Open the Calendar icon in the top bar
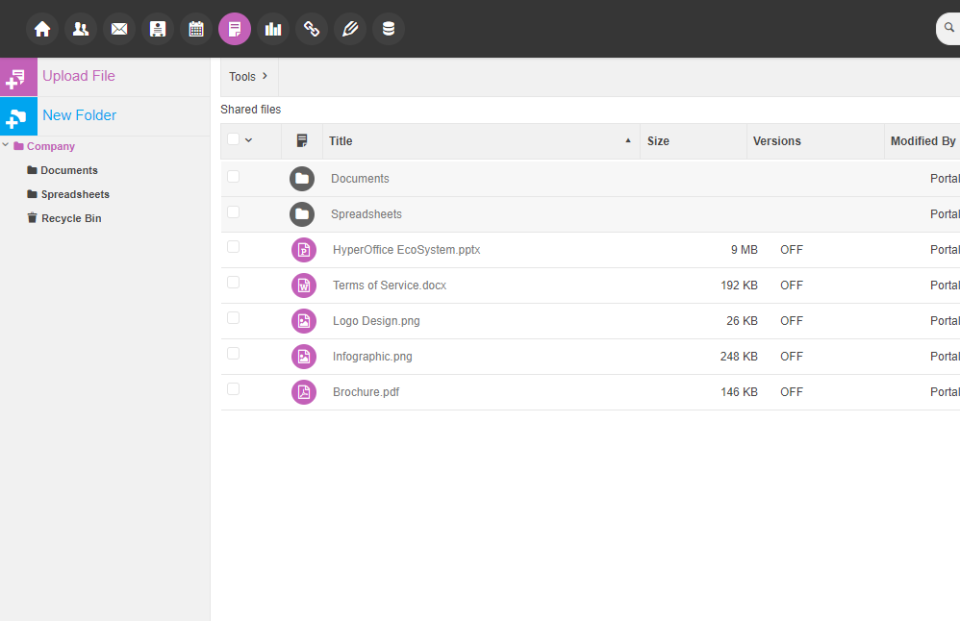Viewport: 960px width, 621px height. [196, 28]
